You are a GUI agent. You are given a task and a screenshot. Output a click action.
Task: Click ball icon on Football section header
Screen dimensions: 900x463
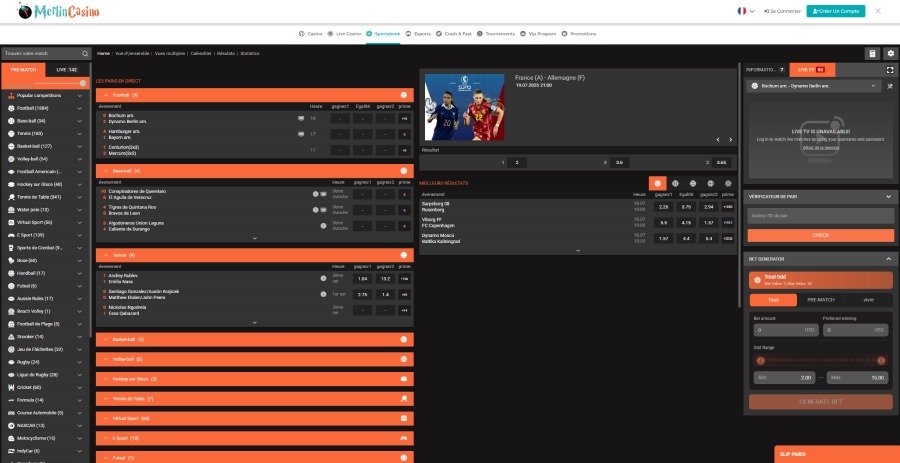pyautogui.click(x=404, y=95)
